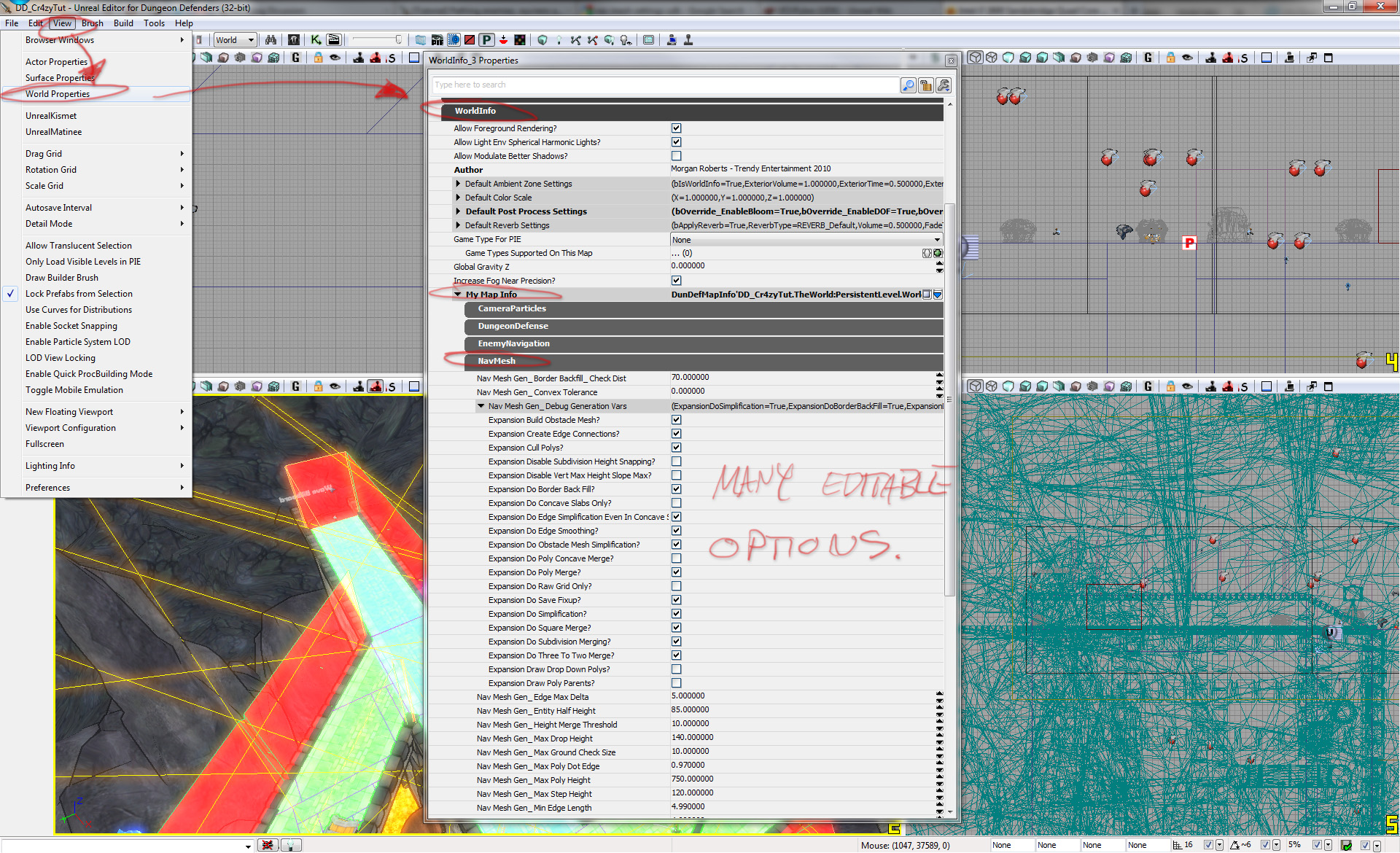Choose Actor Properties from View menu

(x=96, y=62)
